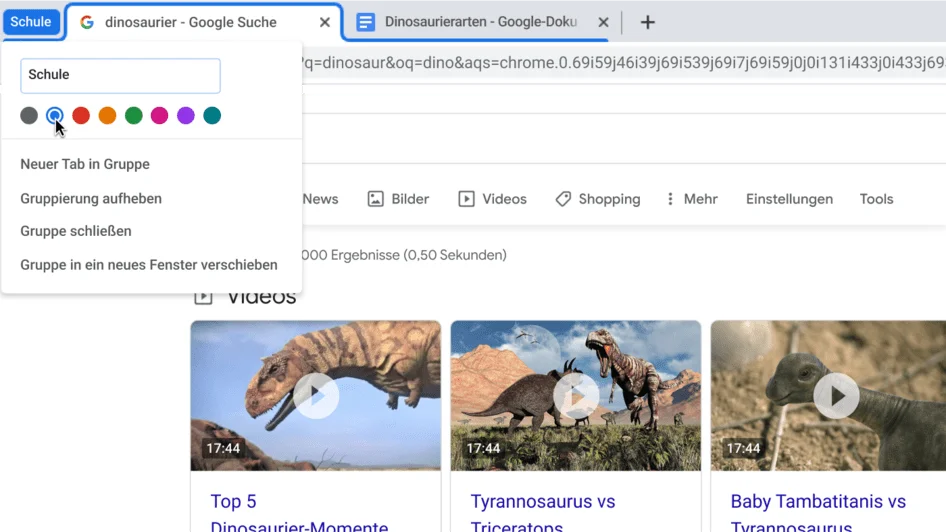Click the Bilder image icon
The width and height of the screenshot is (946, 532).
tap(375, 199)
